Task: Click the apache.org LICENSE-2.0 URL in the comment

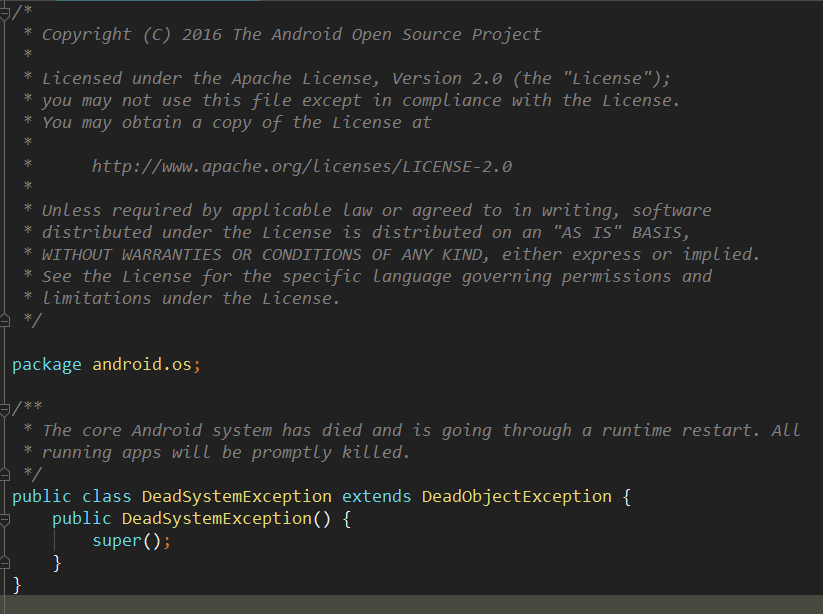Action: pyautogui.click(x=302, y=166)
